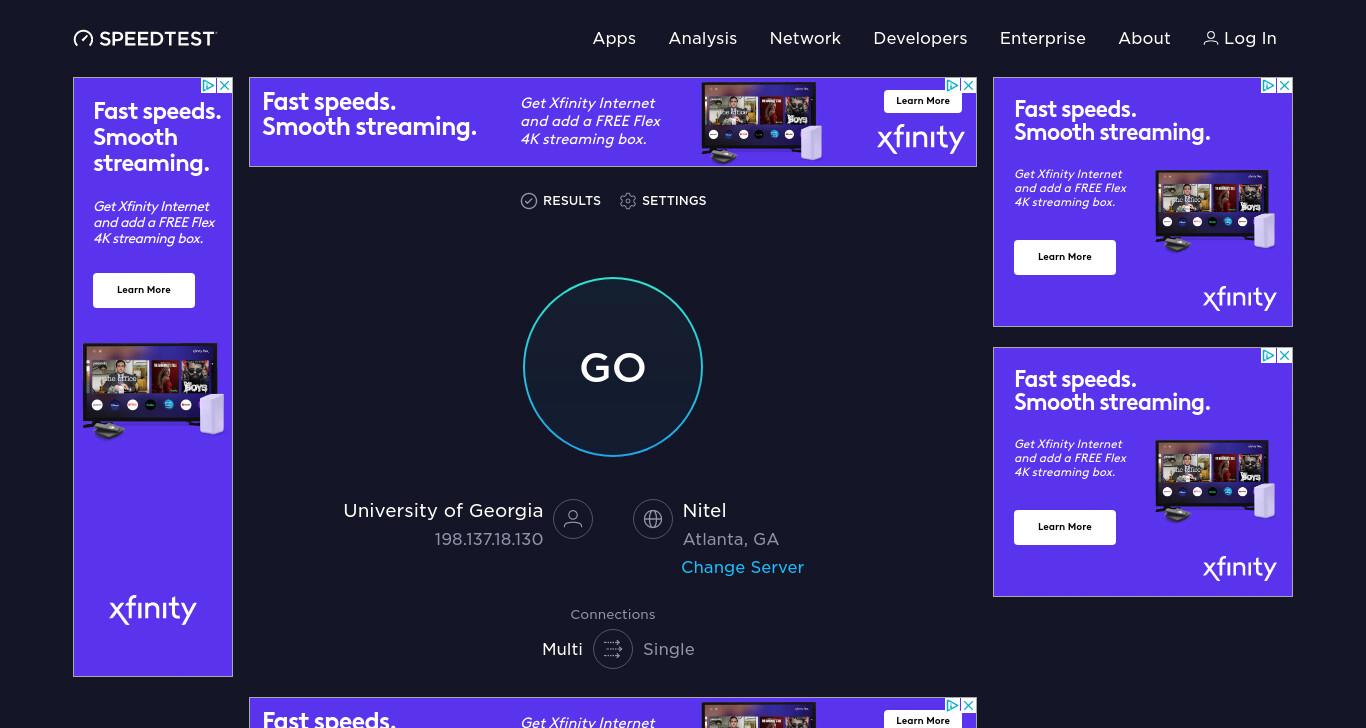Screen dimensions: 1366x728
Task: Click the user profile icon beside University of Georgia
Action: point(573,519)
